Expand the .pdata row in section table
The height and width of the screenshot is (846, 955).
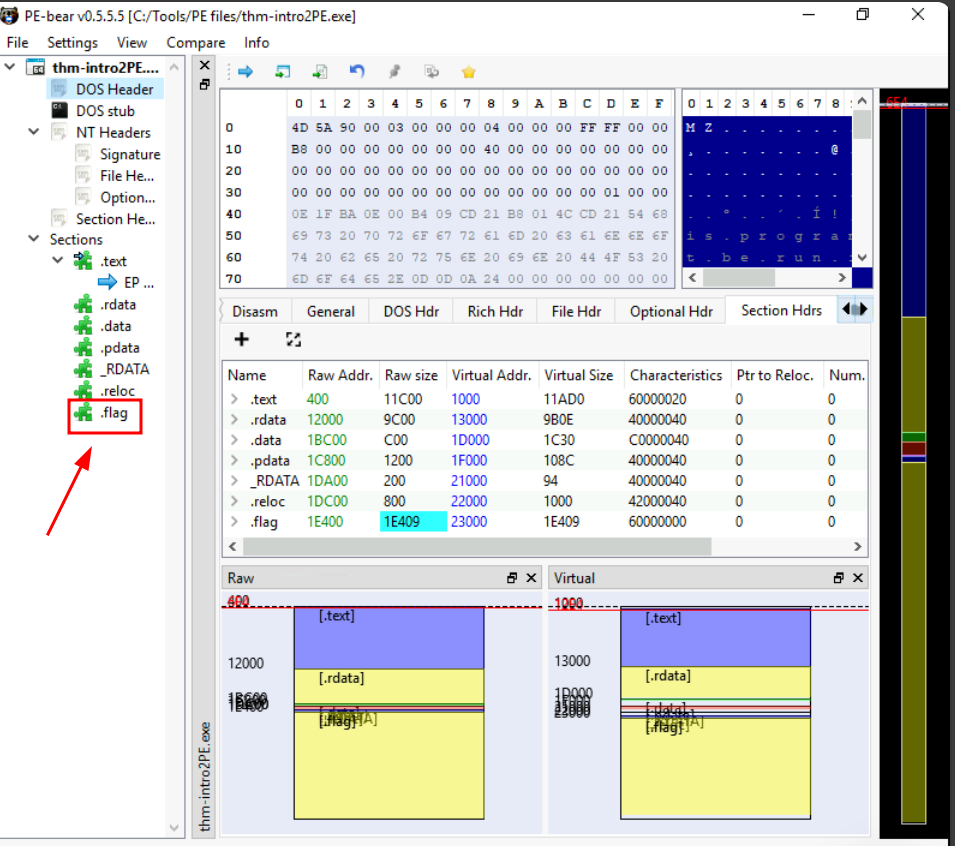[234, 460]
